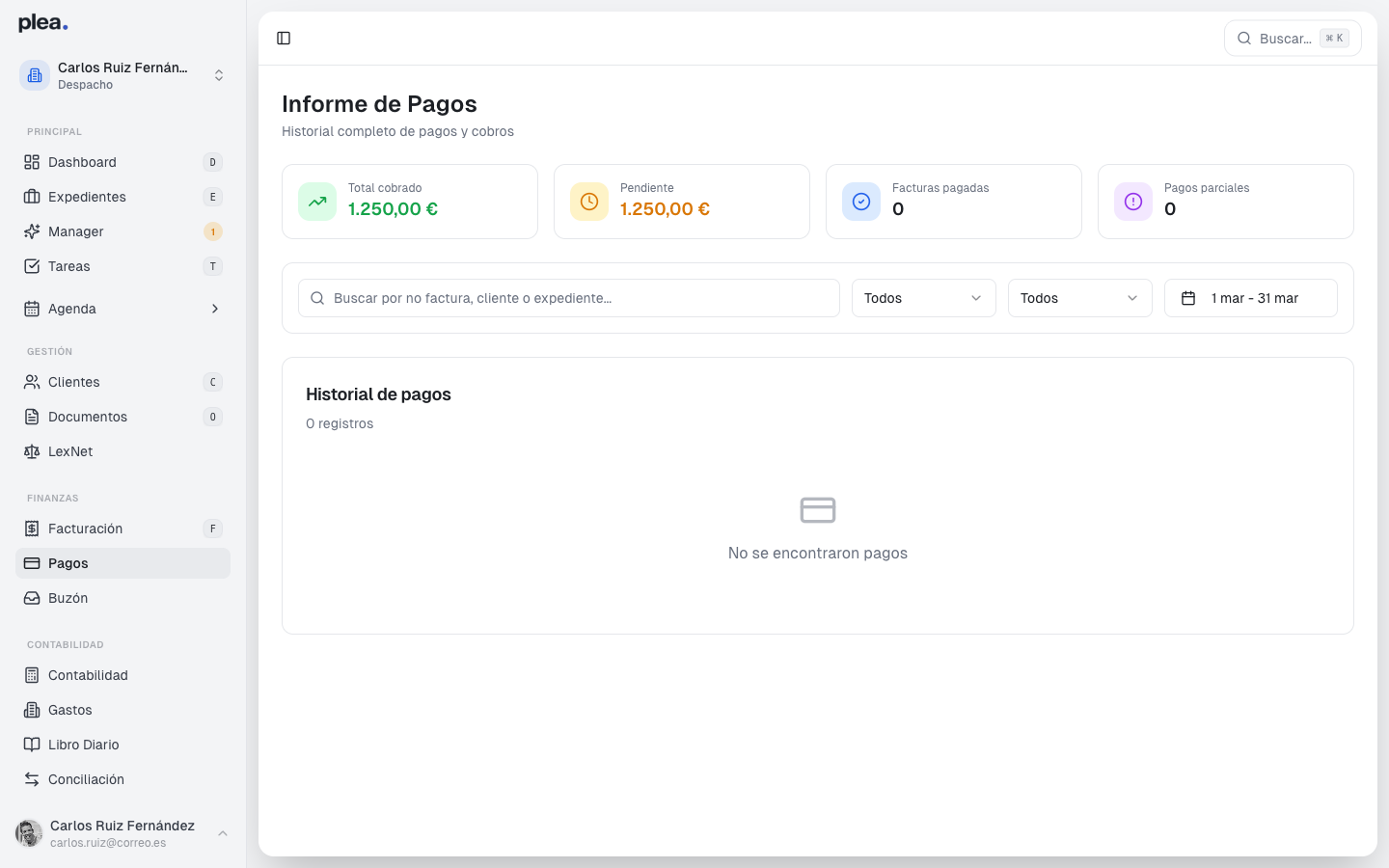The height and width of the screenshot is (868, 1389).
Task: Open the 1 mar - 31 mar date picker
Action: pyautogui.click(x=1251, y=298)
